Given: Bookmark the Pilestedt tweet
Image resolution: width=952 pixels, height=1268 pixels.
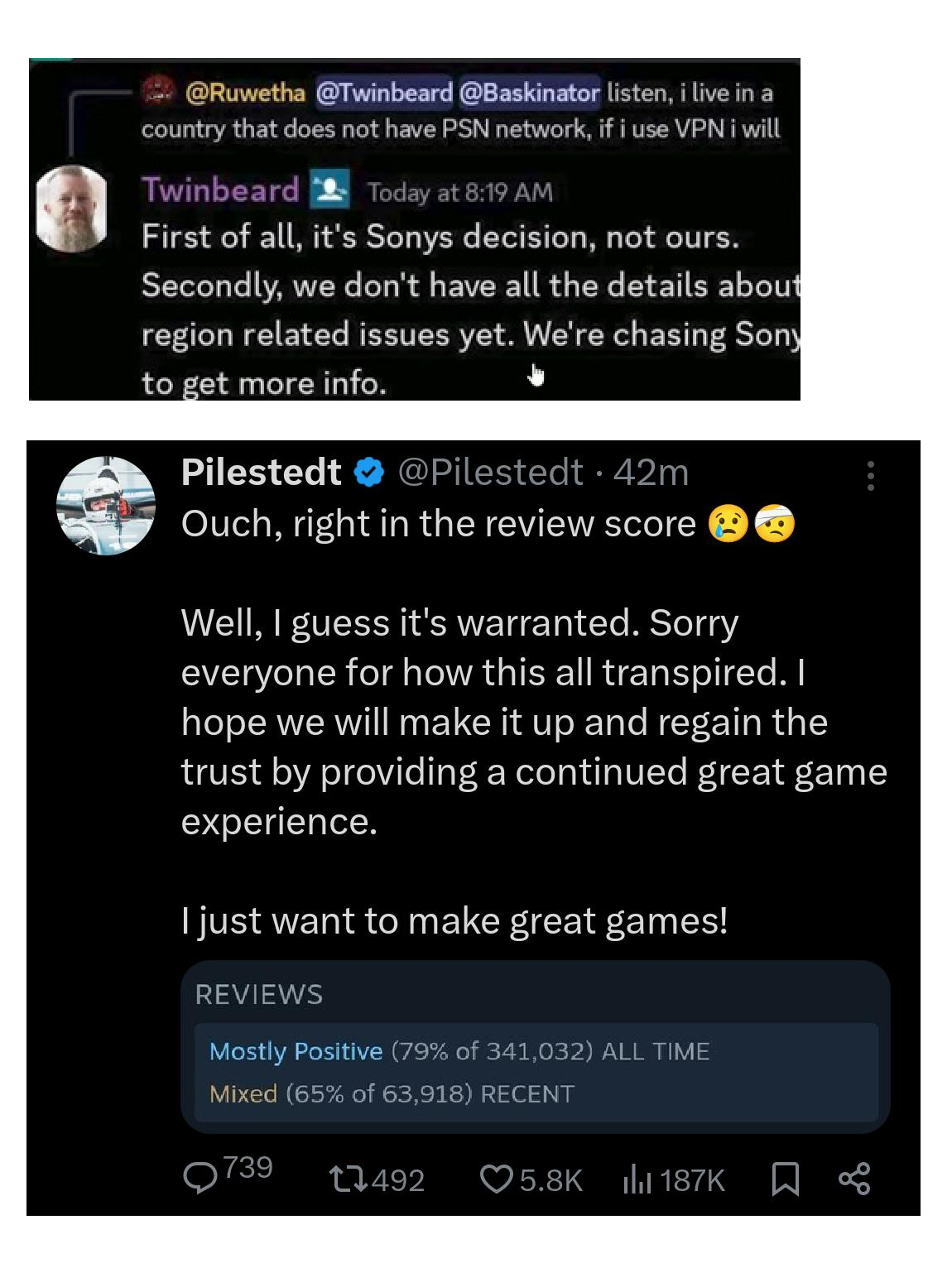Looking at the screenshot, I should pos(785,1179).
